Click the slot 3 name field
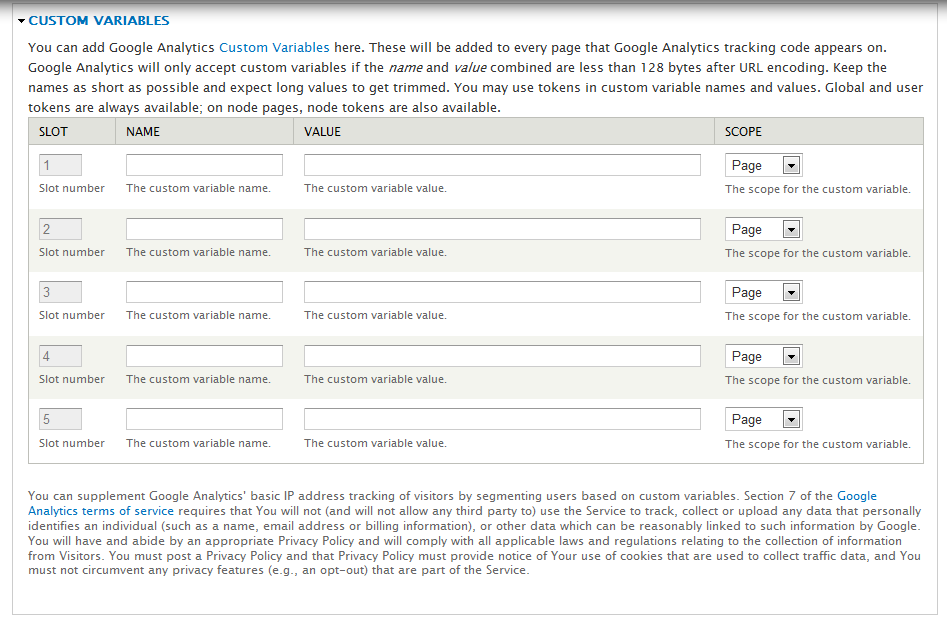 tap(204, 292)
